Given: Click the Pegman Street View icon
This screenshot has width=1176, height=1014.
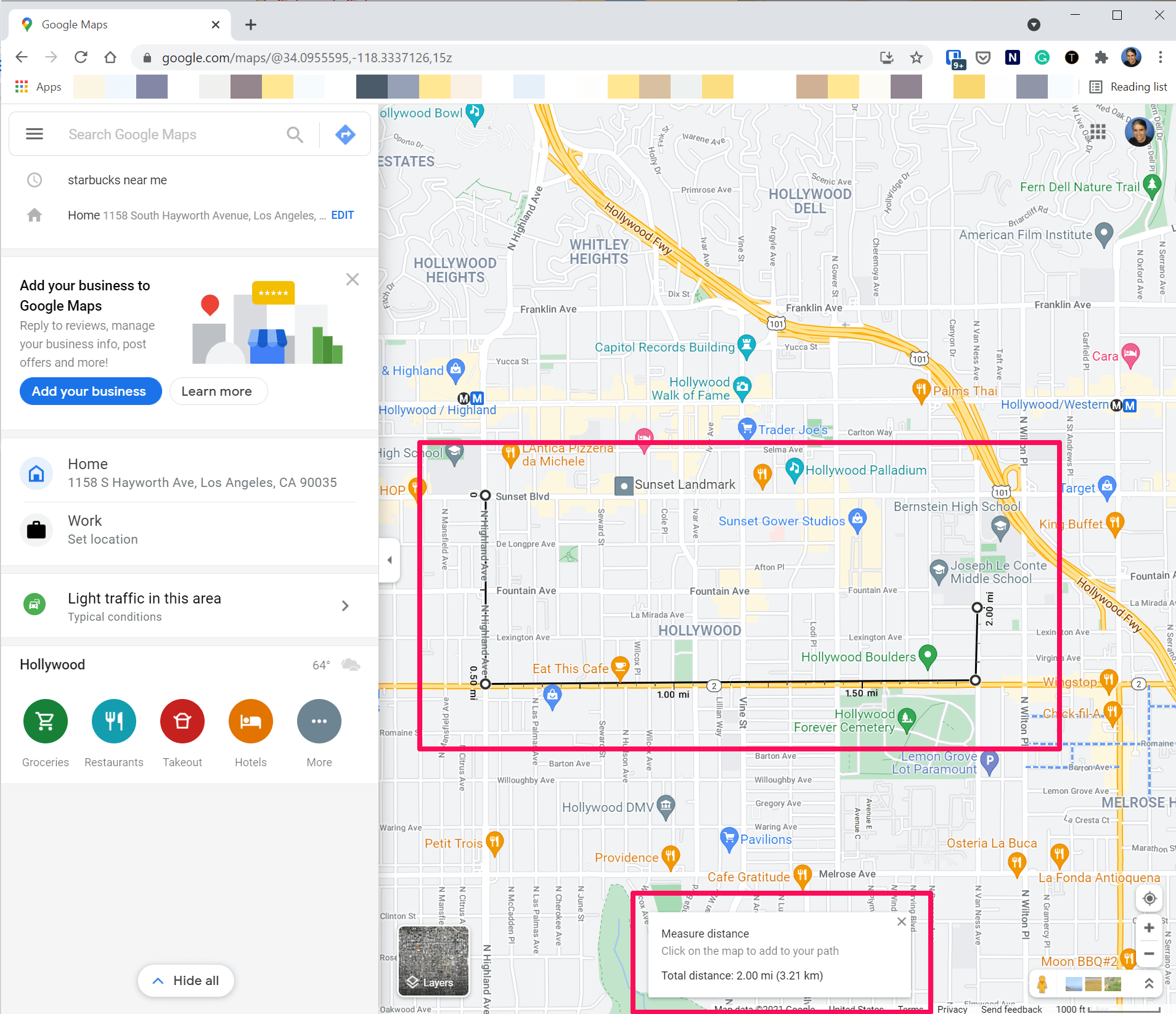Looking at the screenshot, I should [x=1042, y=984].
